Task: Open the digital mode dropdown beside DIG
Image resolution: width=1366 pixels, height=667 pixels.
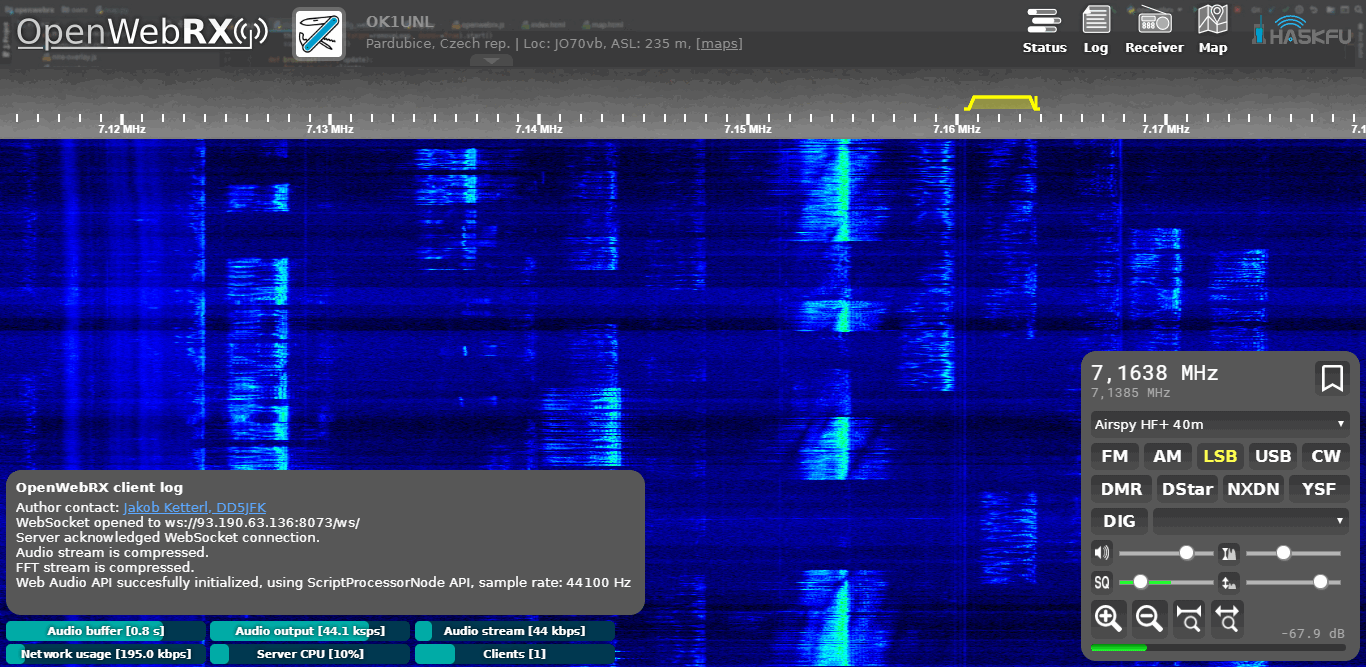Action: 1250,521
